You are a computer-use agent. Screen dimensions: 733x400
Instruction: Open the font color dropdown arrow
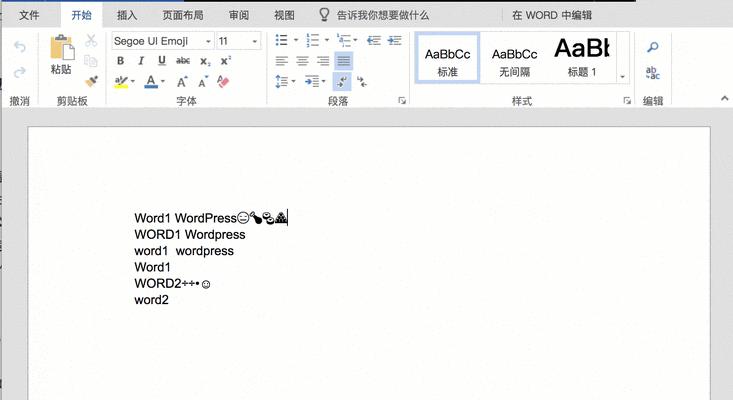click(x=164, y=82)
